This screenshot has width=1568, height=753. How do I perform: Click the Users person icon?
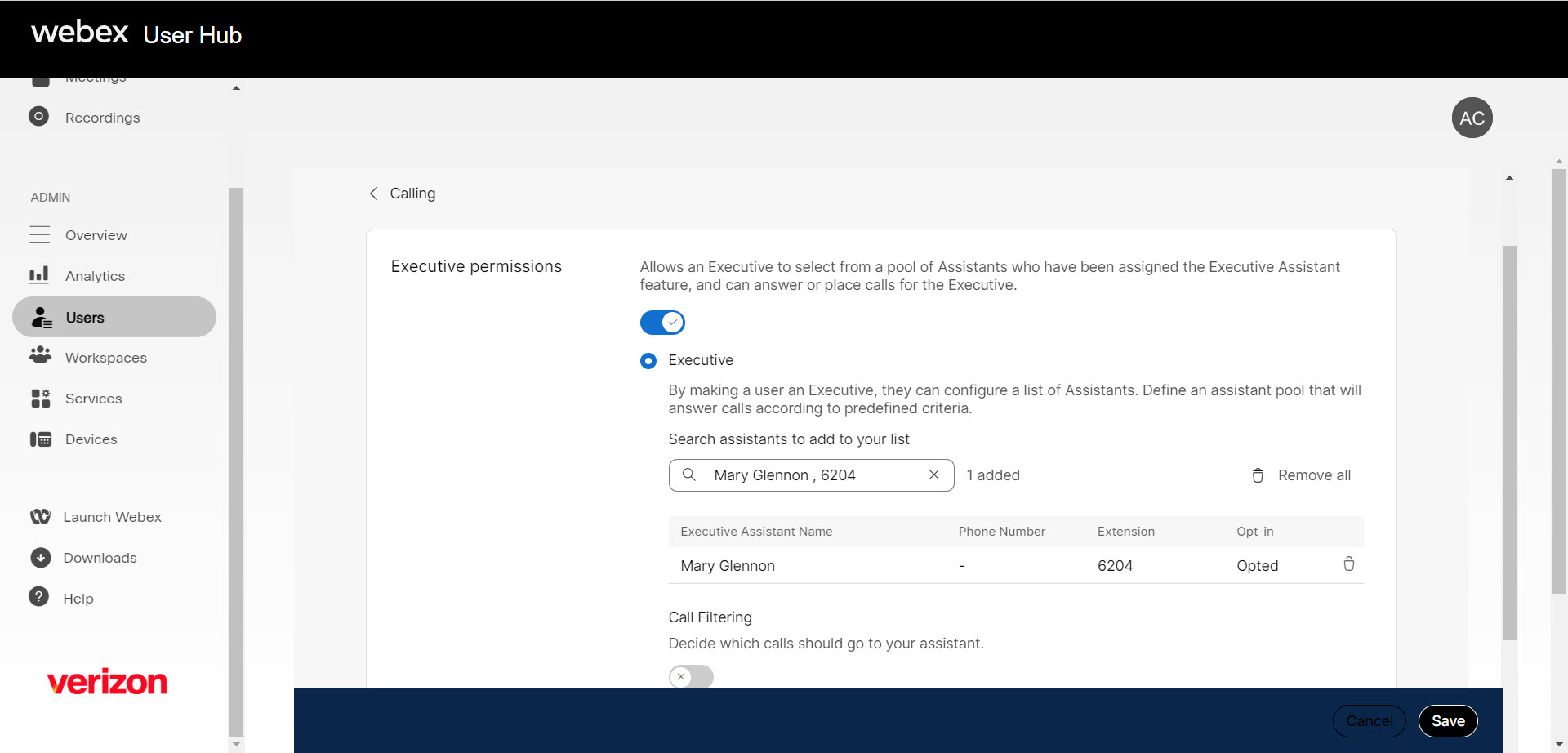click(42, 318)
